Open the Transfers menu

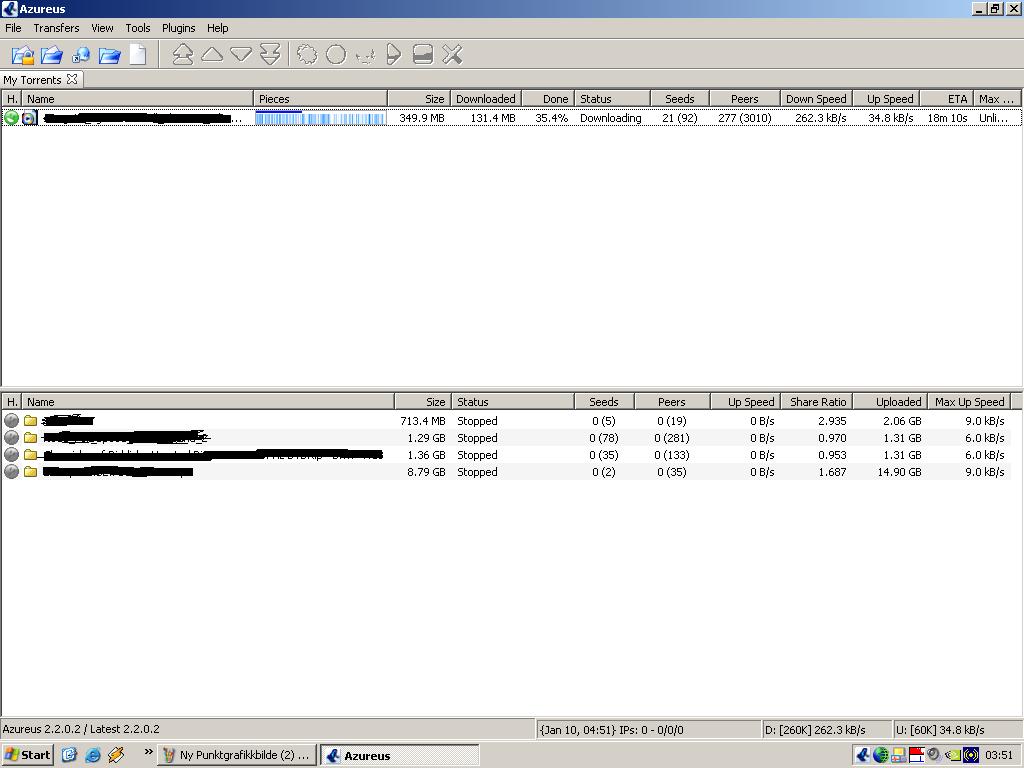coord(56,28)
